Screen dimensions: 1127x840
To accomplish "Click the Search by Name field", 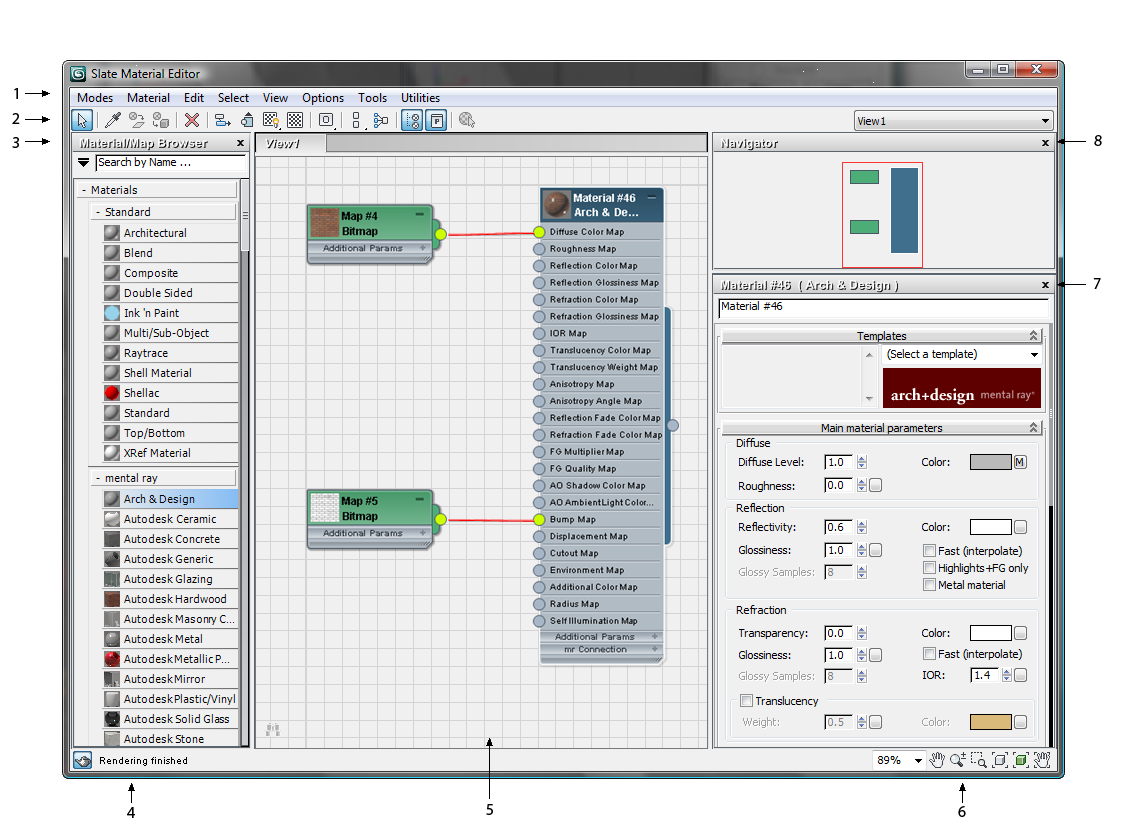I will [x=171, y=162].
